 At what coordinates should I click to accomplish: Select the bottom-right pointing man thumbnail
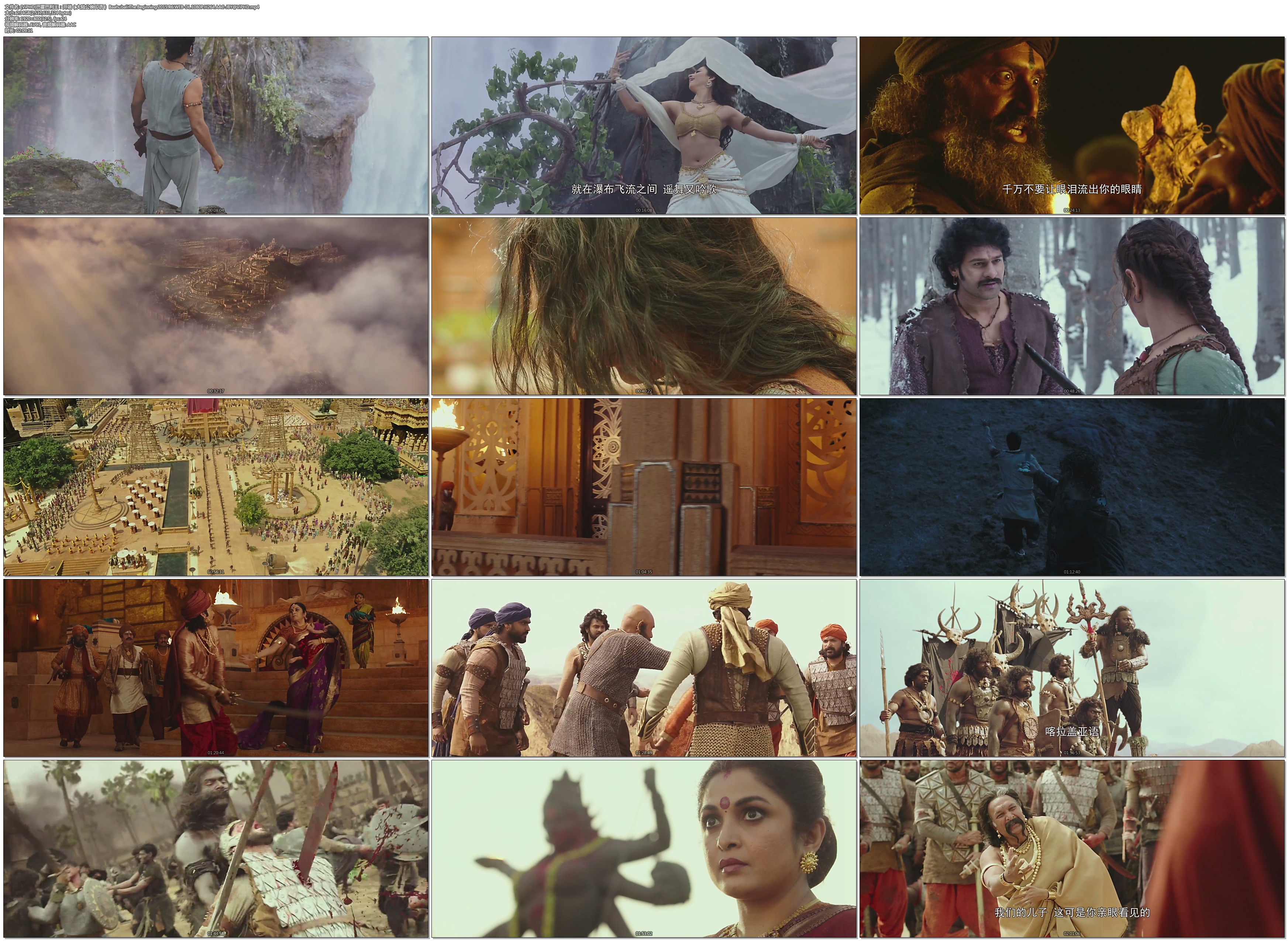point(1072,849)
